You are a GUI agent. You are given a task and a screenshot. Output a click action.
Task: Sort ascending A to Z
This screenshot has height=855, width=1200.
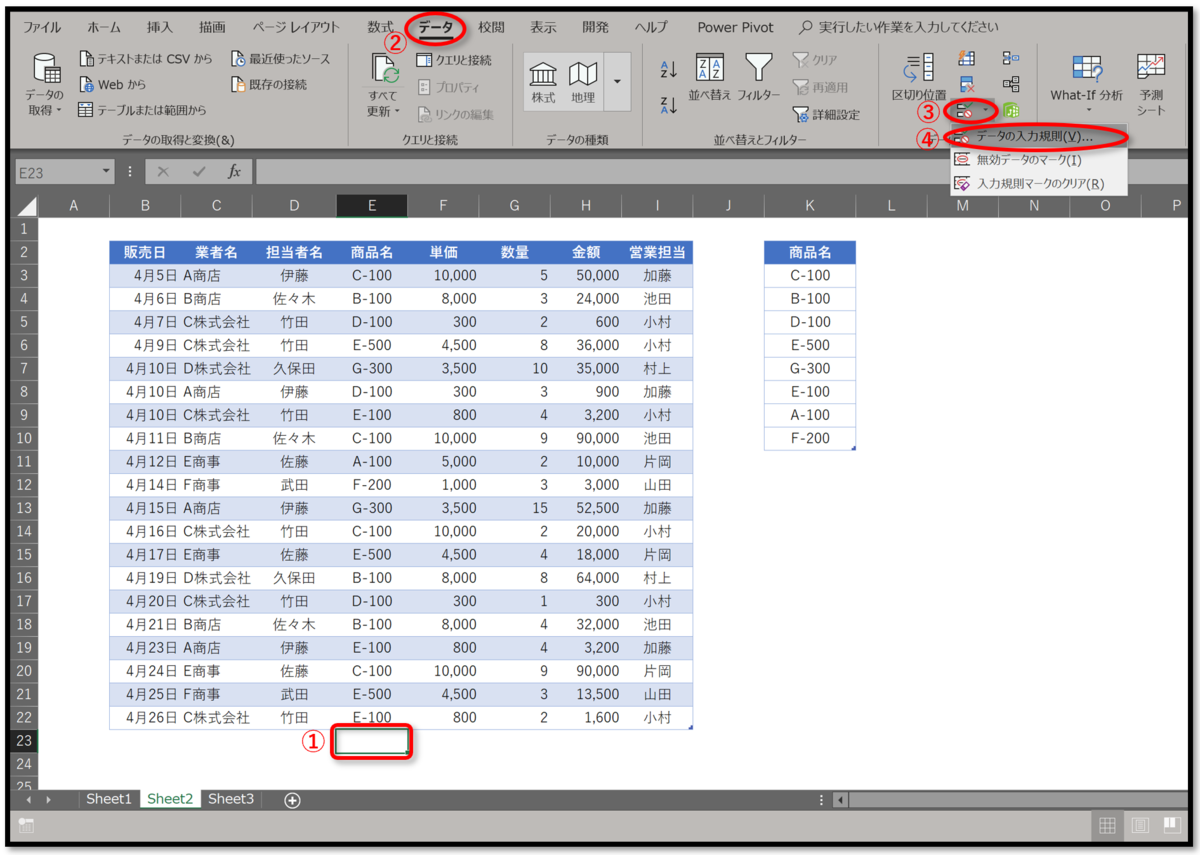669,70
